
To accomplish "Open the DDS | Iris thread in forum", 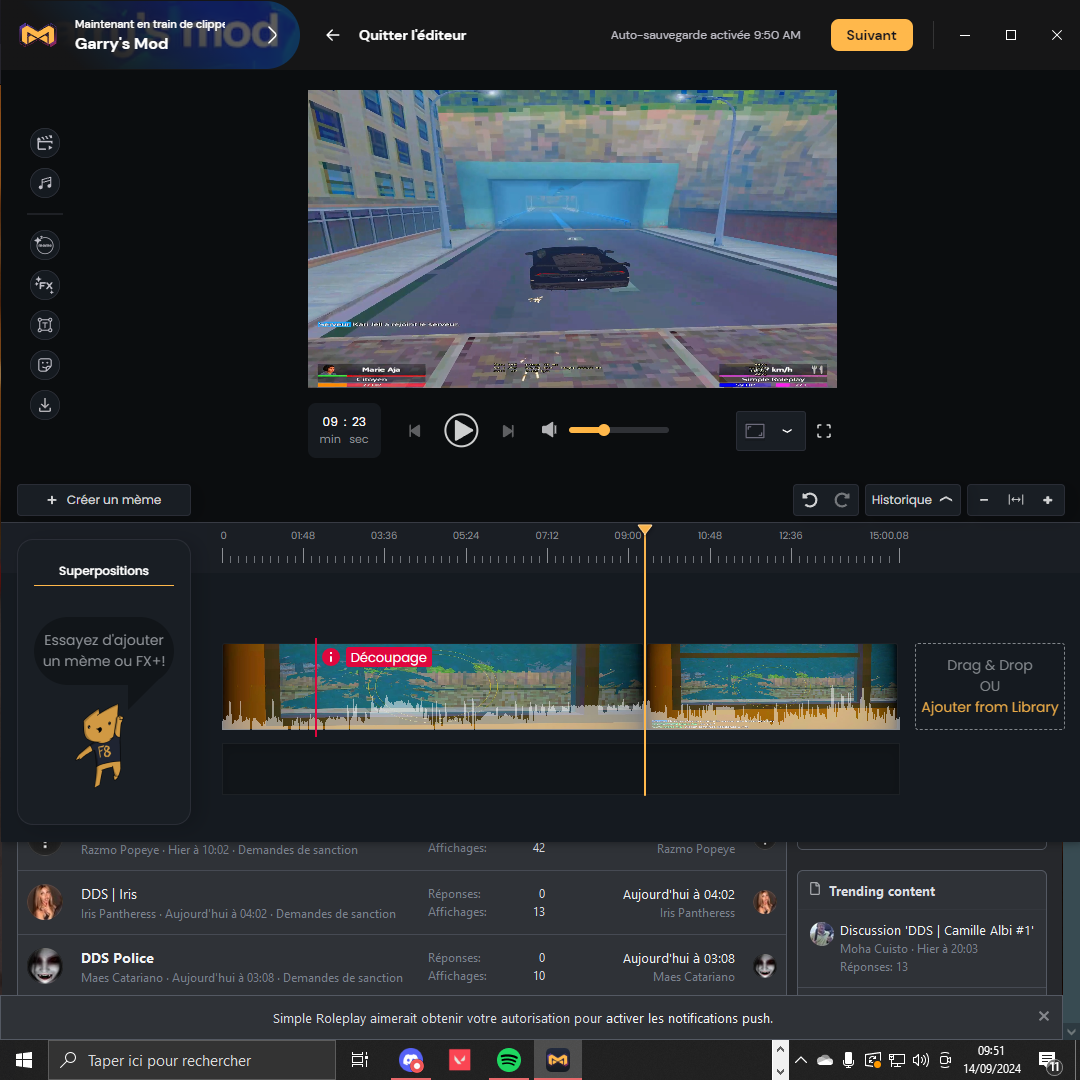I will point(109,895).
